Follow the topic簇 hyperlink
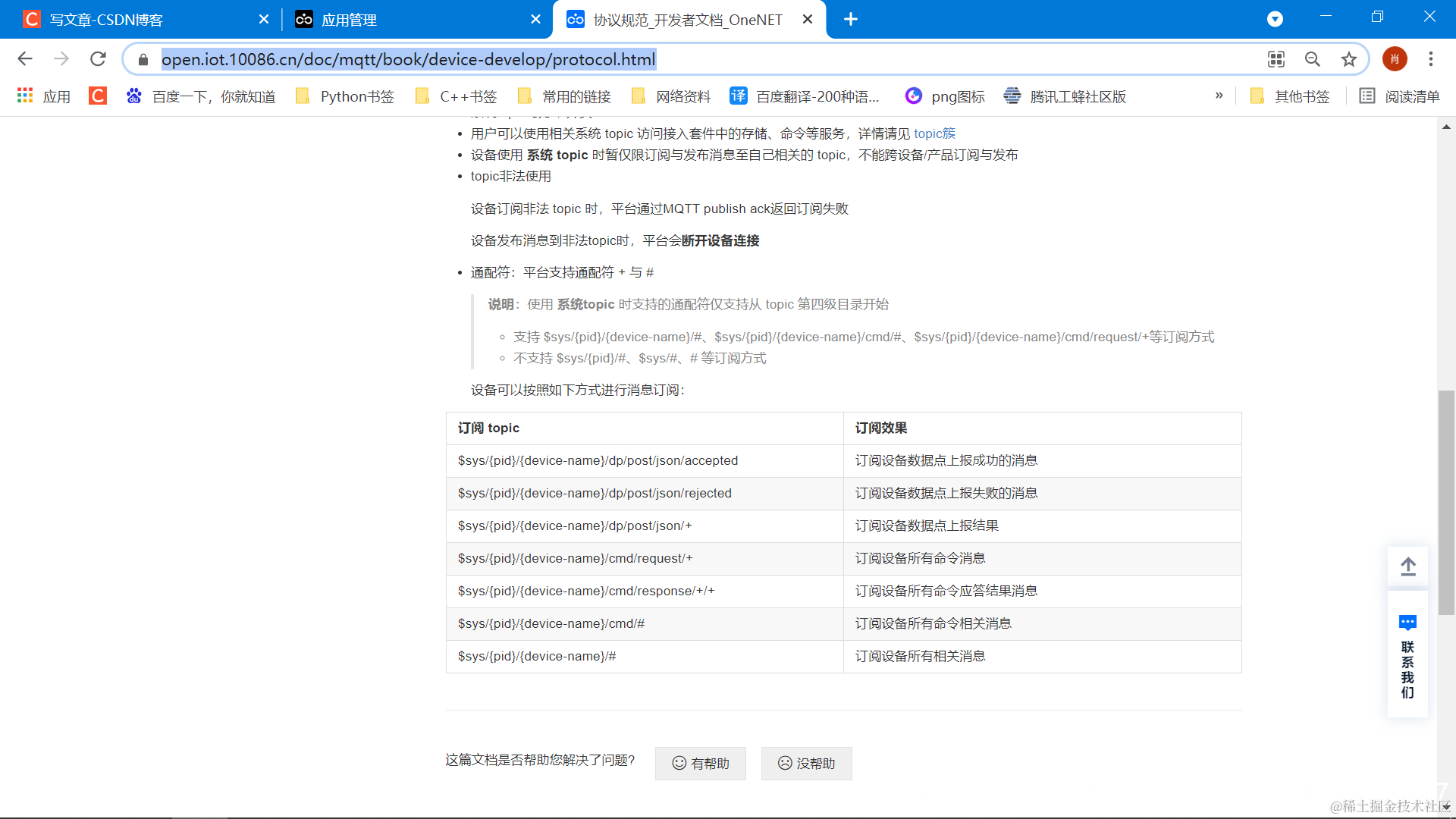 (x=934, y=133)
